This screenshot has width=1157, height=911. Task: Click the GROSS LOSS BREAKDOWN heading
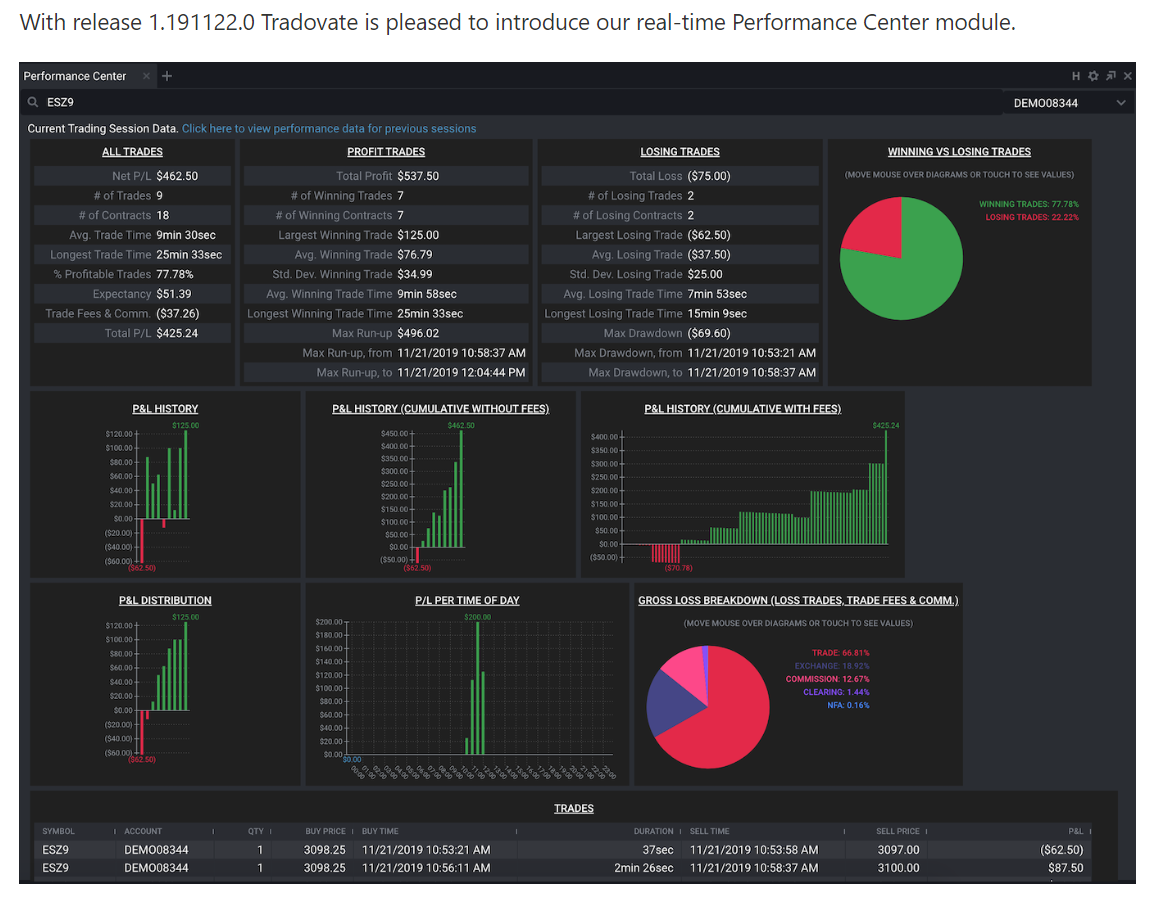[x=798, y=600]
